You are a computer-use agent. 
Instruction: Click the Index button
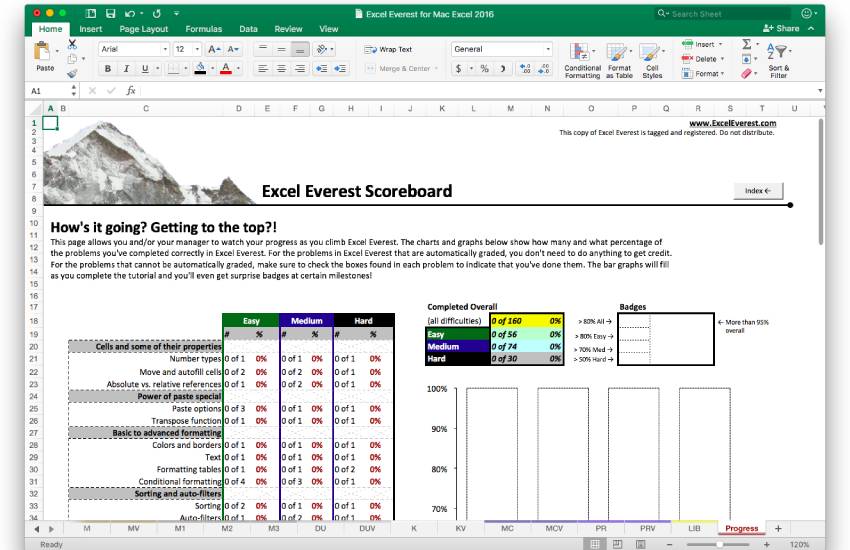[758, 191]
